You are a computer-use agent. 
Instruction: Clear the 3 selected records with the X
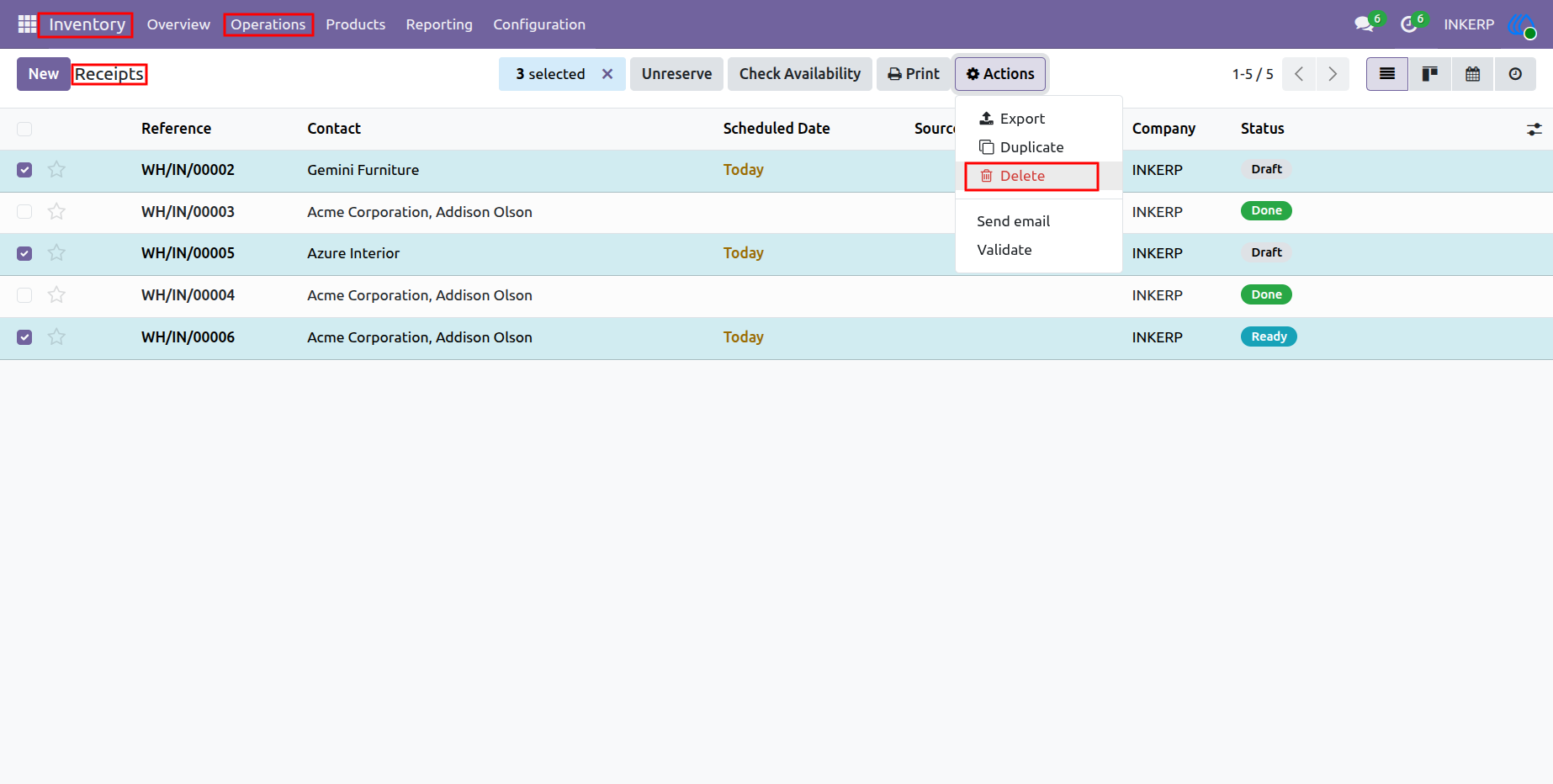(607, 74)
